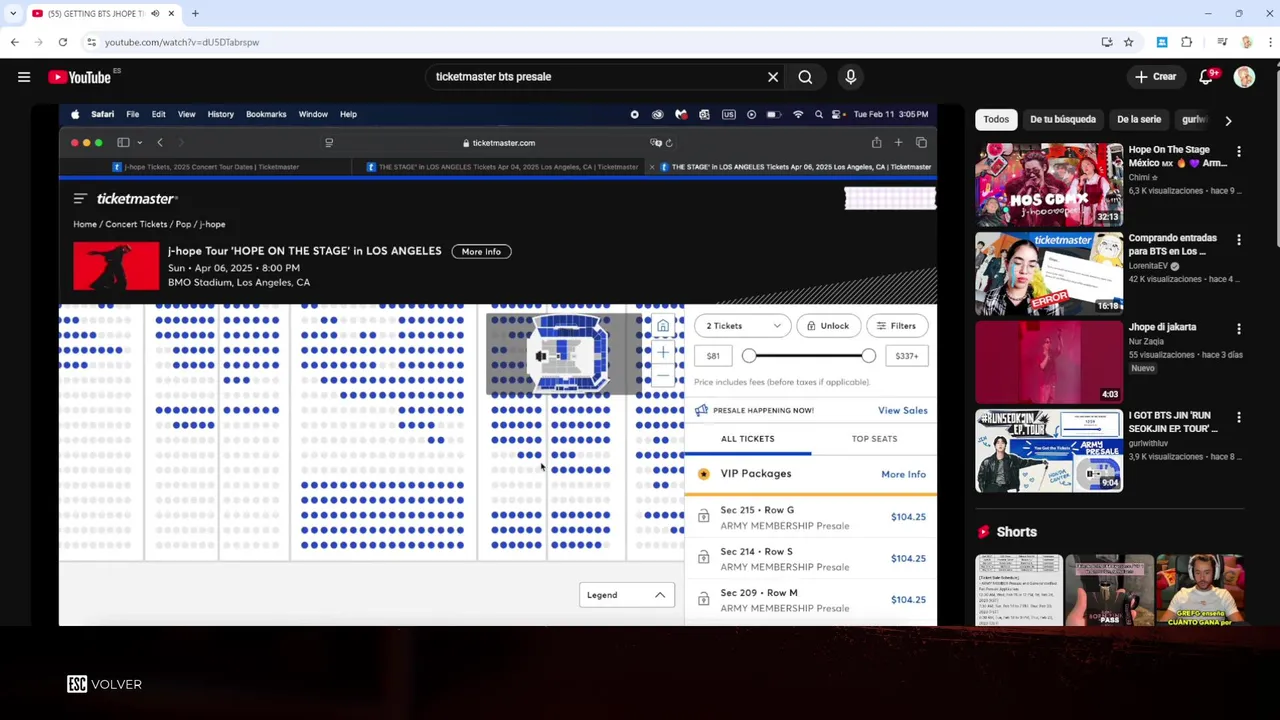Zoom in on the seat map
Image resolution: width=1280 pixels, height=720 pixels.
662,352
